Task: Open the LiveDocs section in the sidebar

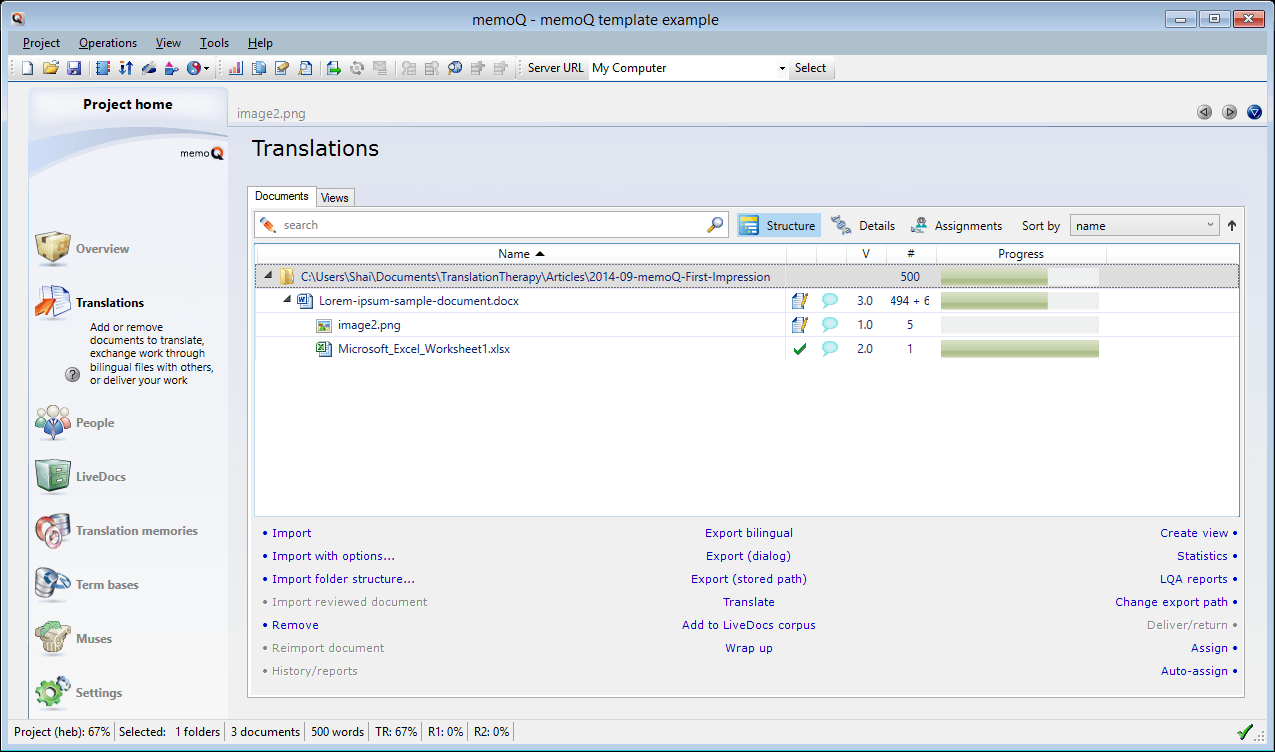Action: 81,477
